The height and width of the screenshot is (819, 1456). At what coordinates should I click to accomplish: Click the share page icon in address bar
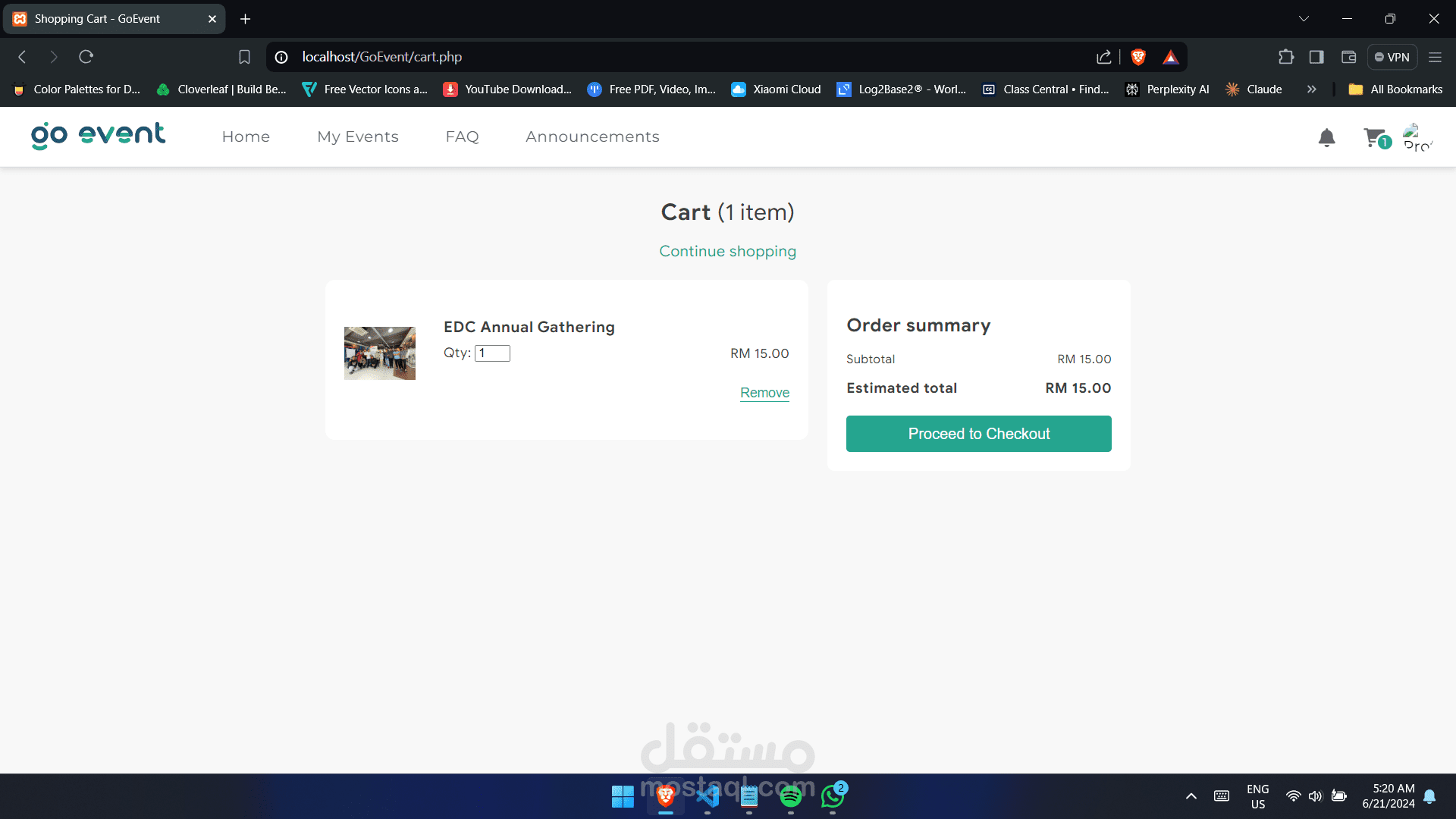click(x=1103, y=57)
